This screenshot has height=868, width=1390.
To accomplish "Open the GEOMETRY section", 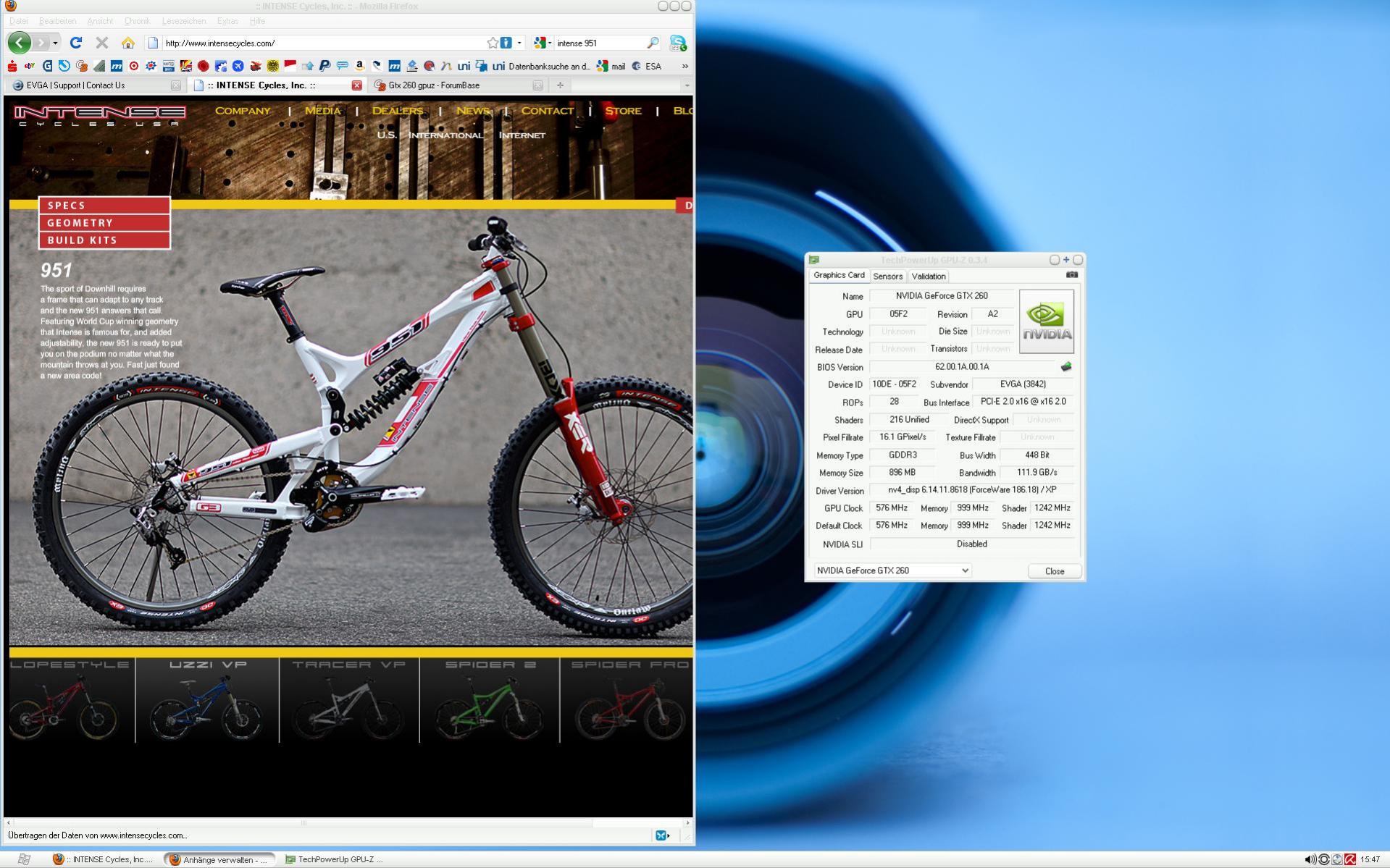I will (x=105, y=223).
